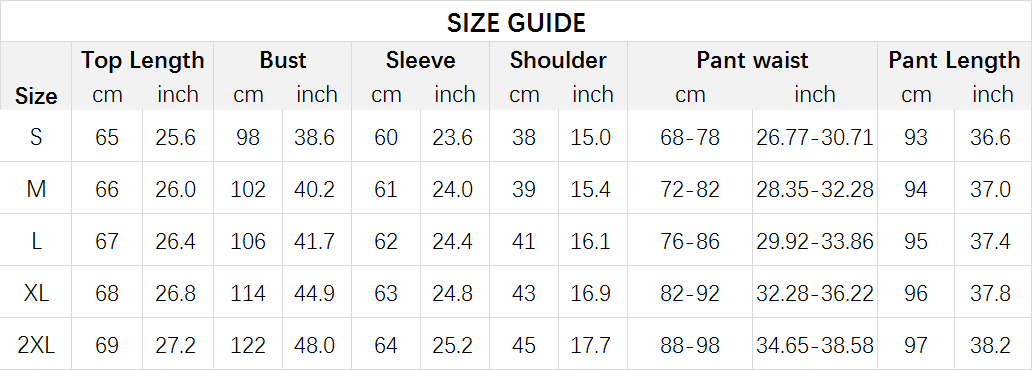Viewport: 1033px width, 371px height.
Task: Click the top length 26.0 cell
Action: click(176, 189)
